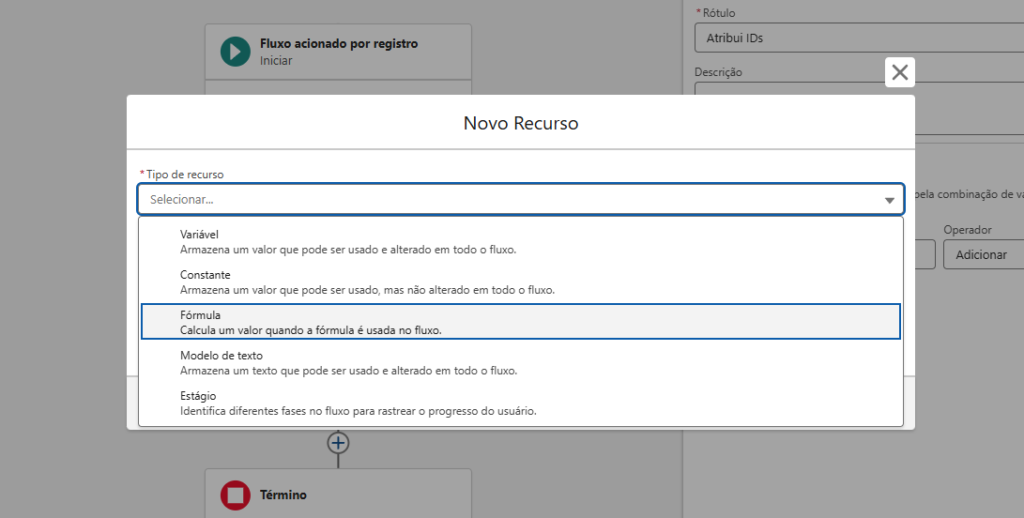Open the Adicionar operator dropdown
1024x518 pixels.
(982, 255)
